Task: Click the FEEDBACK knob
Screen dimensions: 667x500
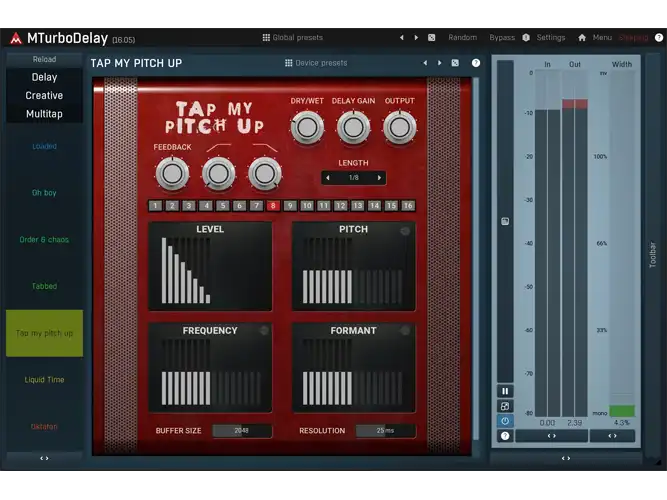Action: coord(172,173)
